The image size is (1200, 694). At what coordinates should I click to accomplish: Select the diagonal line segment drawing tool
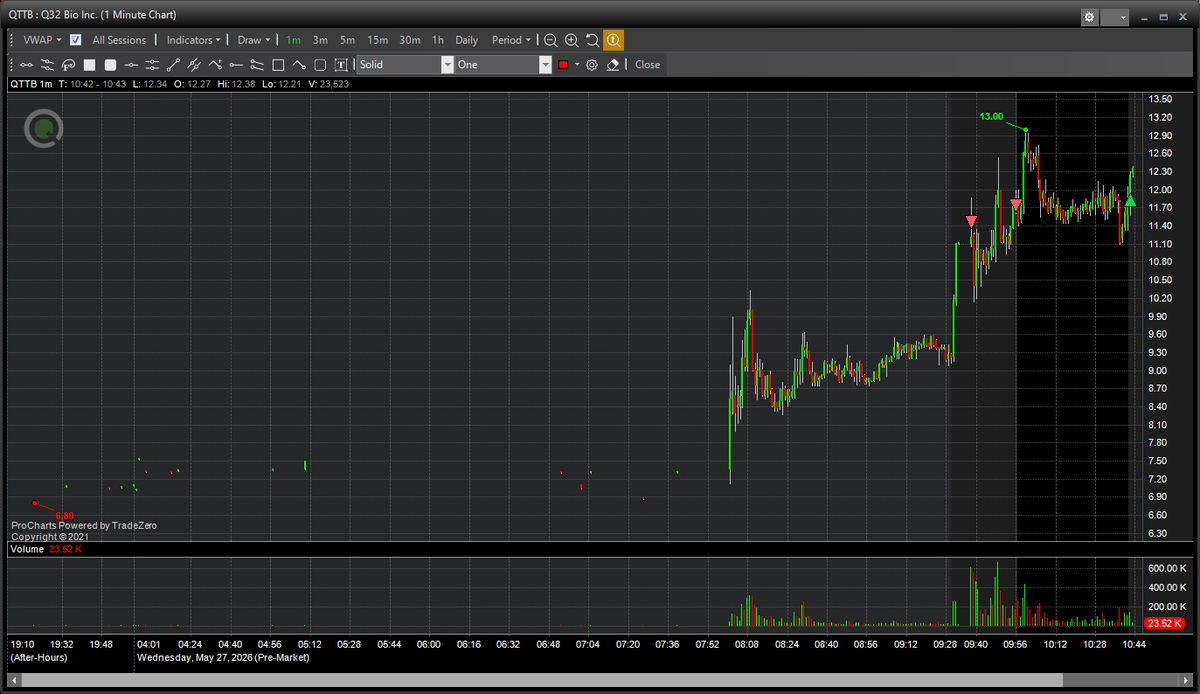(x=173, y=65)
